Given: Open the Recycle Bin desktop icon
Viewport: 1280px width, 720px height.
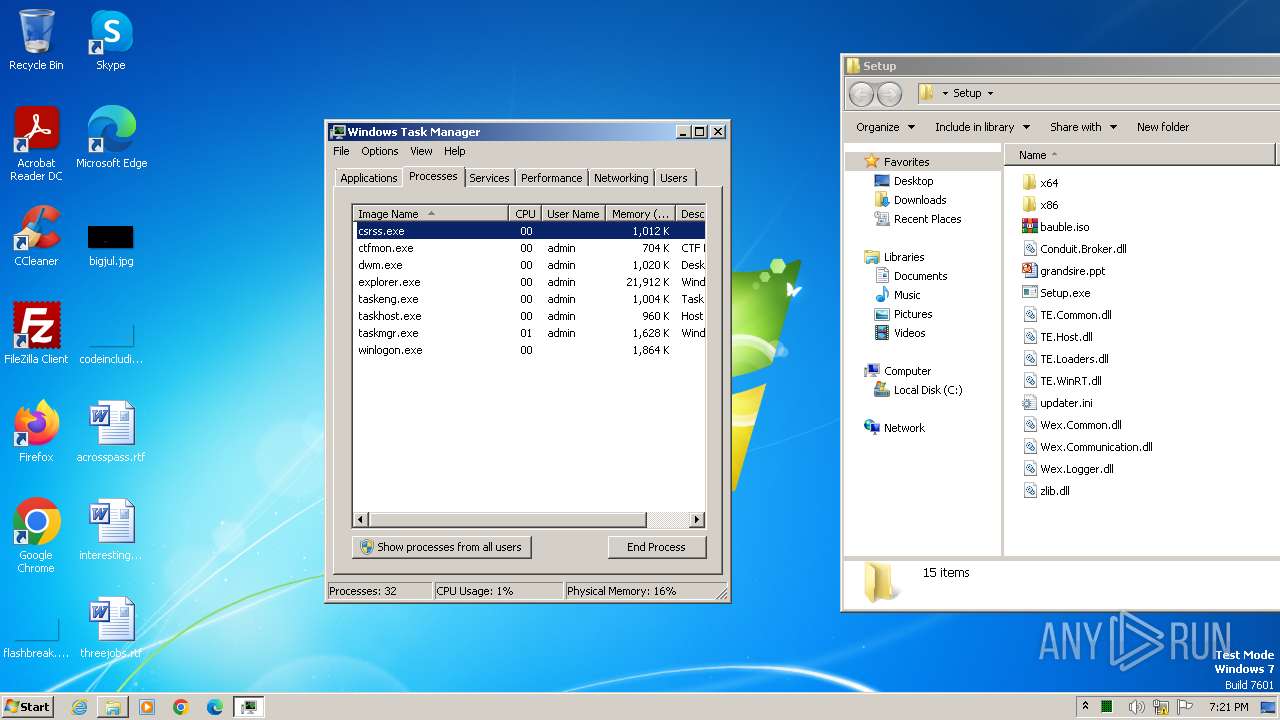Looking at the screenshot, I should coord(36,41).
